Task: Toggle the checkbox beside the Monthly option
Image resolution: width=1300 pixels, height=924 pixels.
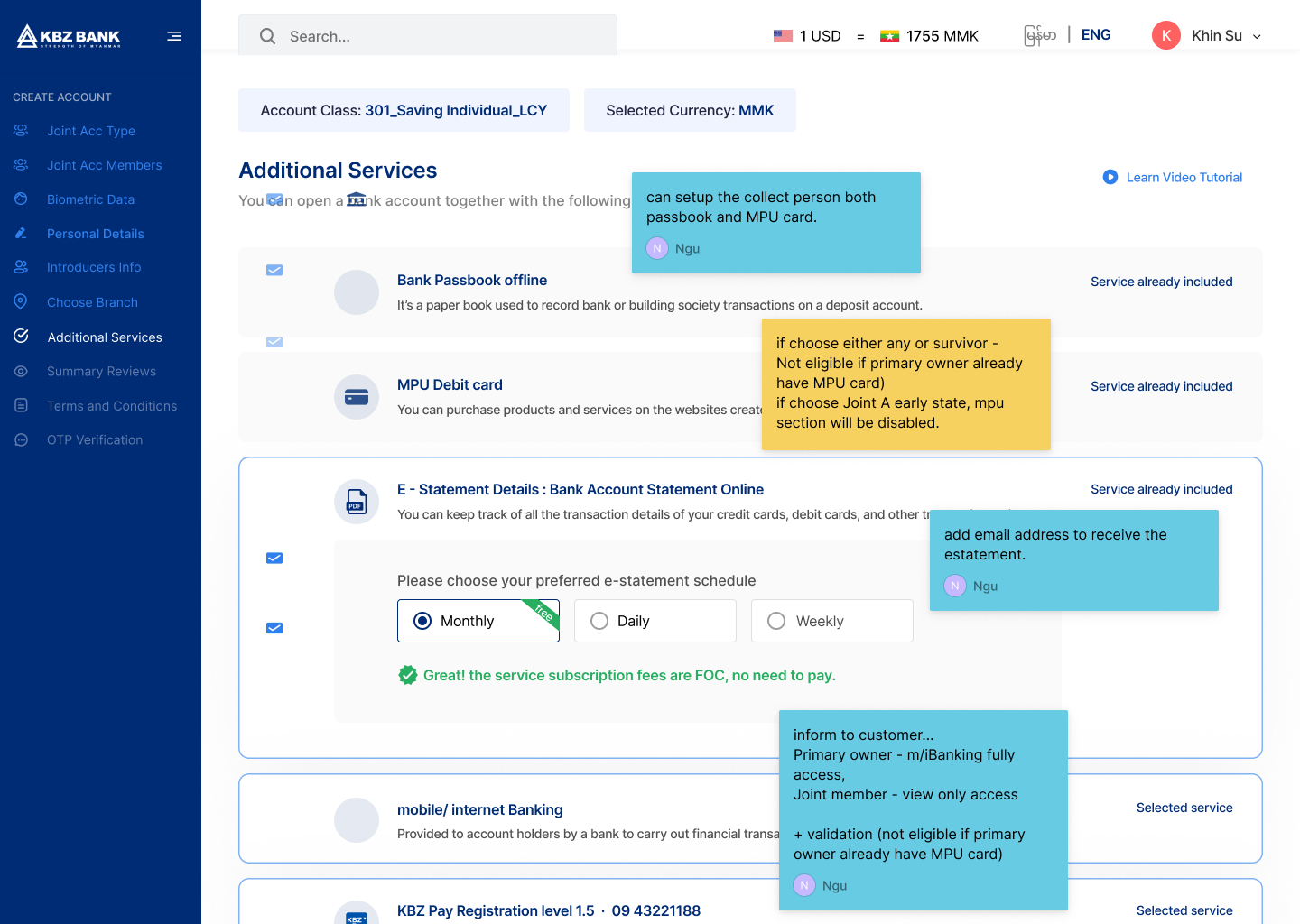Action: [274, 628]
